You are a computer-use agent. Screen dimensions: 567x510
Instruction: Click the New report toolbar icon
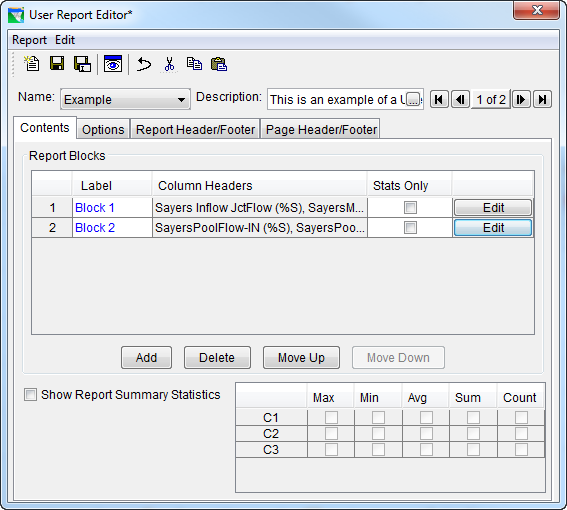coord(32,64)
